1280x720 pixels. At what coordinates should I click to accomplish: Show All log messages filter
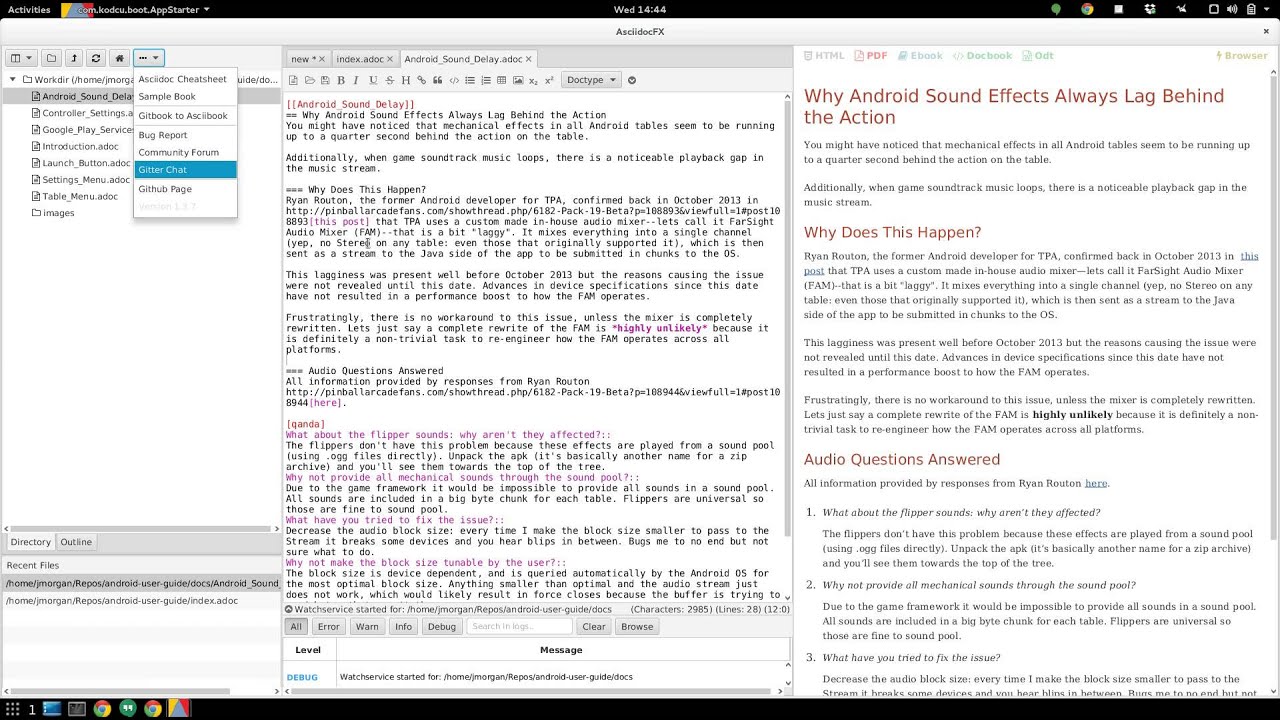(296, 627)
